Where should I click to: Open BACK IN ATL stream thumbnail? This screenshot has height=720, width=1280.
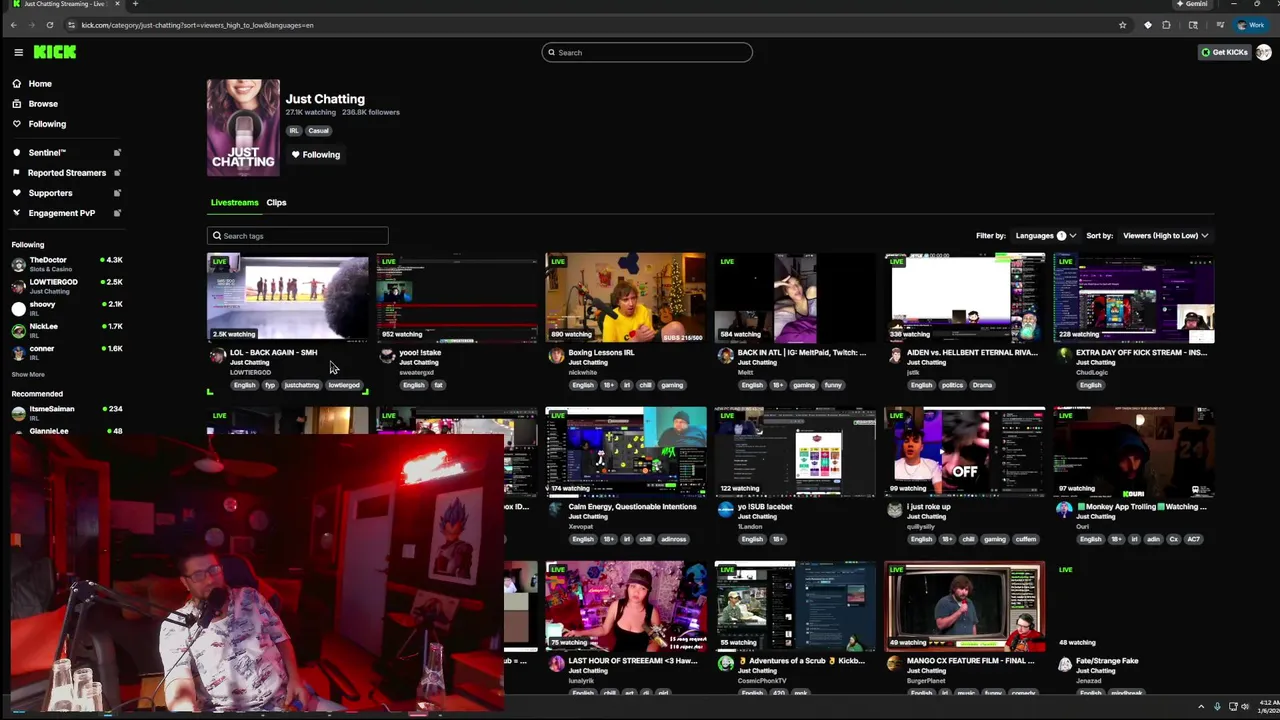[795, 298]
